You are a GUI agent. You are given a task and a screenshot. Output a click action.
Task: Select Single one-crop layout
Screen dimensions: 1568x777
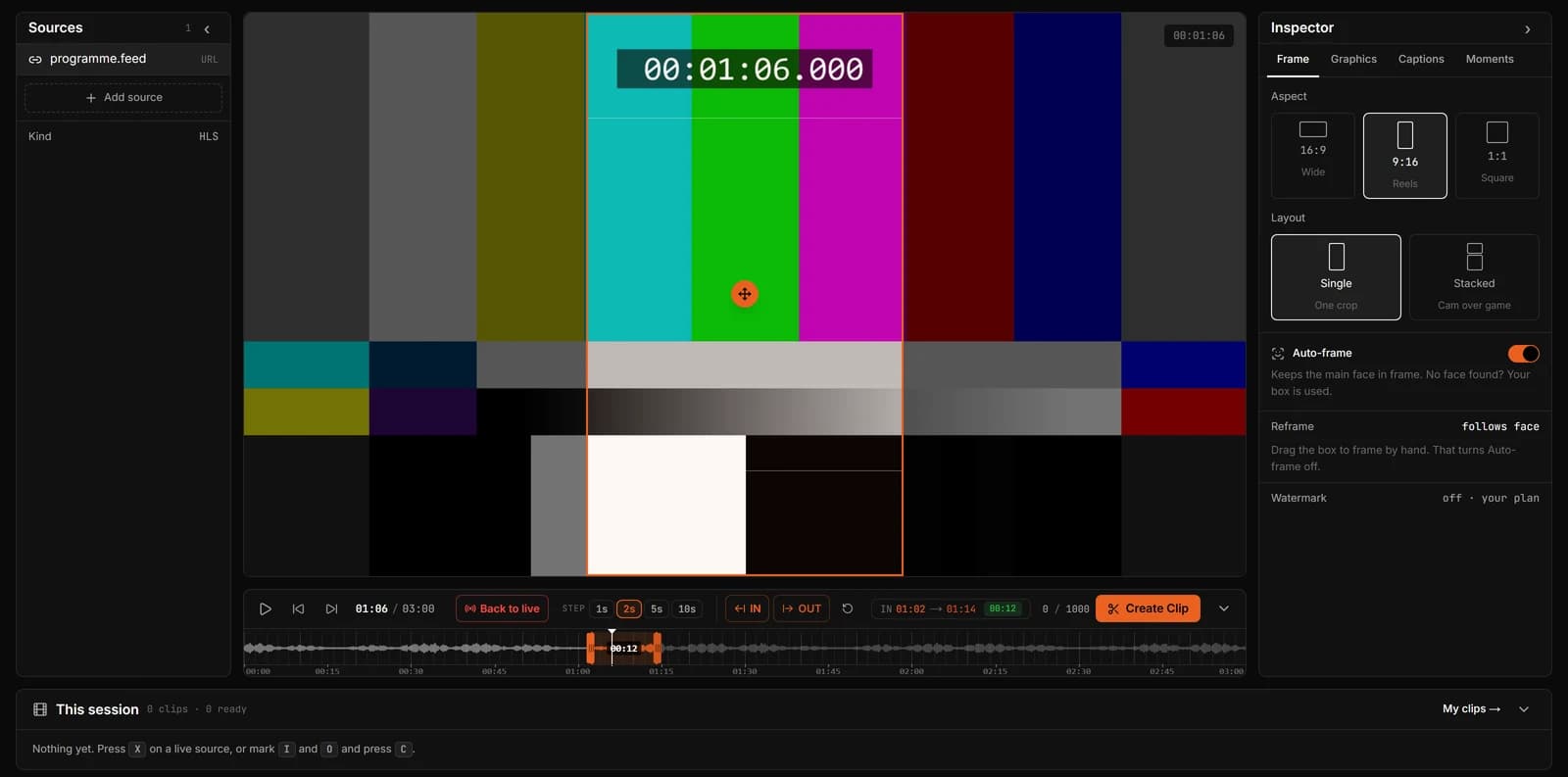pos(1336,277)
